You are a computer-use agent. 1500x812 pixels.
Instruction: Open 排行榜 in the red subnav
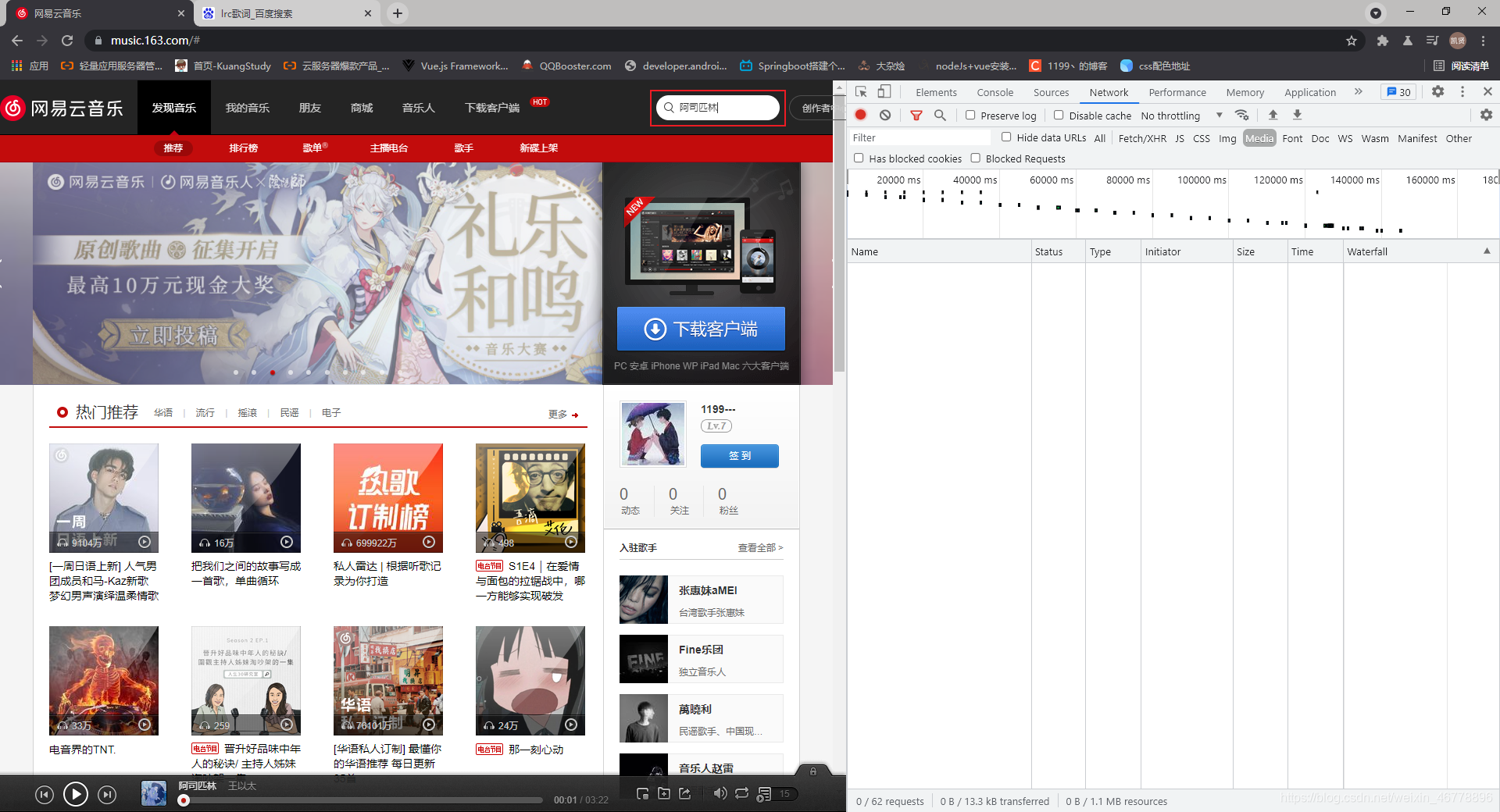pyautogui.click(x=243, y=148)
